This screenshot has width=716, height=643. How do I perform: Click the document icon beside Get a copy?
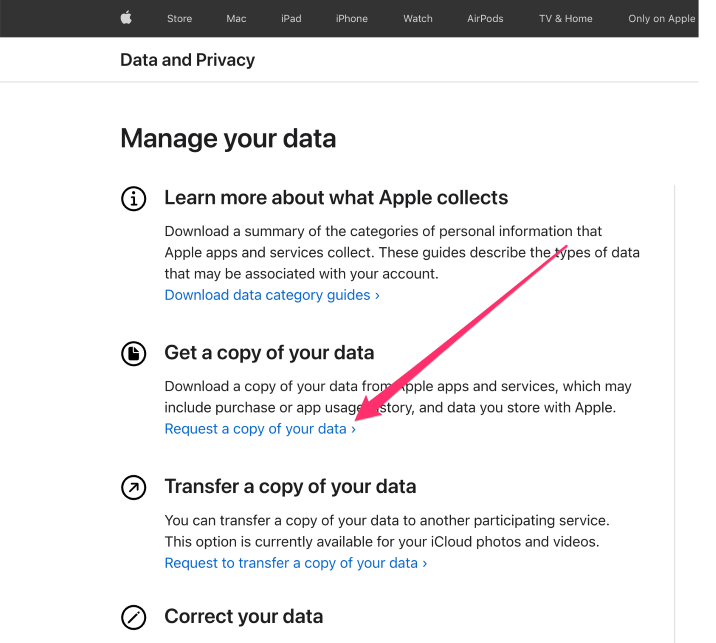tap(133, 353)
